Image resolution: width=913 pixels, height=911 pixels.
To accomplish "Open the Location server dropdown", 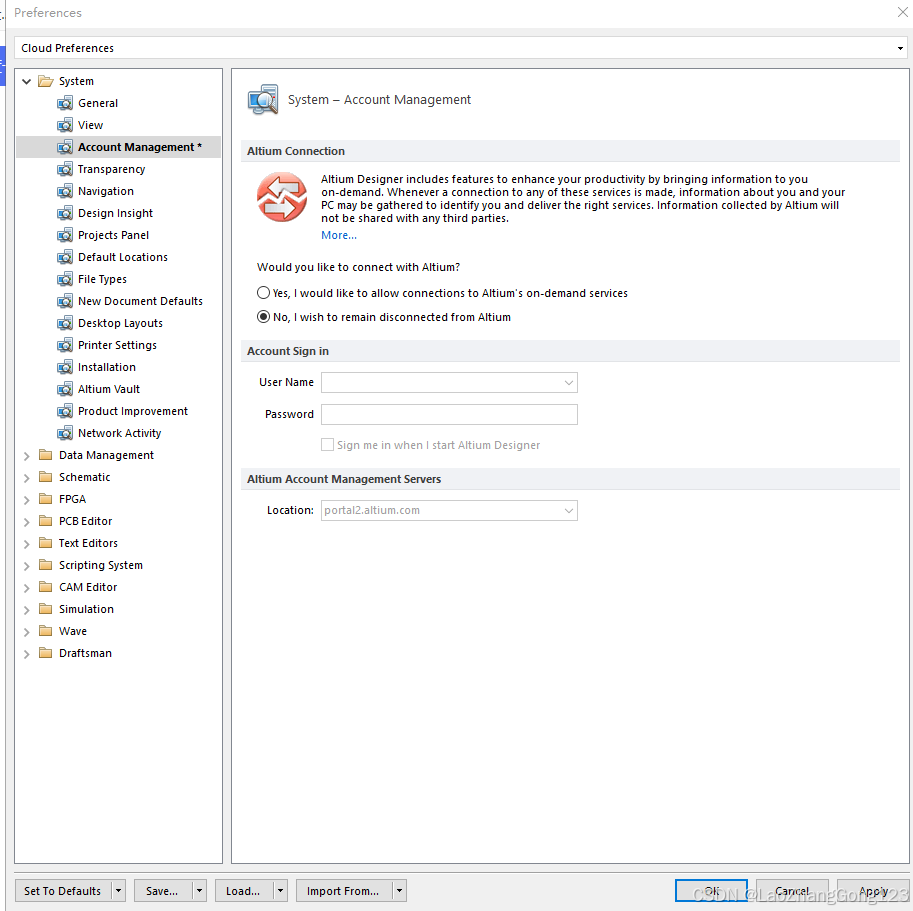I will [569, 511].
